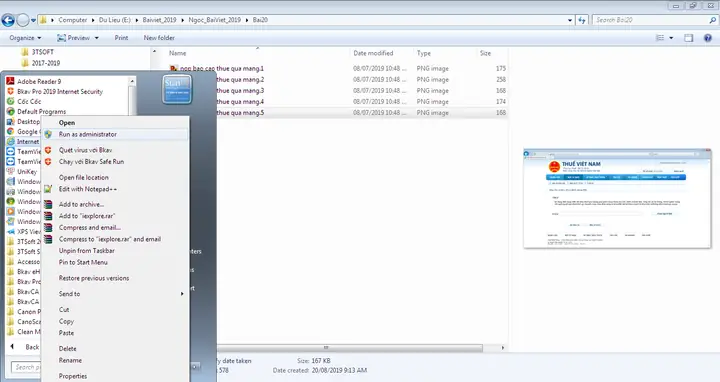This screenshot has height=382, width=720.
Task: Choose Pin to Start Menu
Action: pos(83,262)
